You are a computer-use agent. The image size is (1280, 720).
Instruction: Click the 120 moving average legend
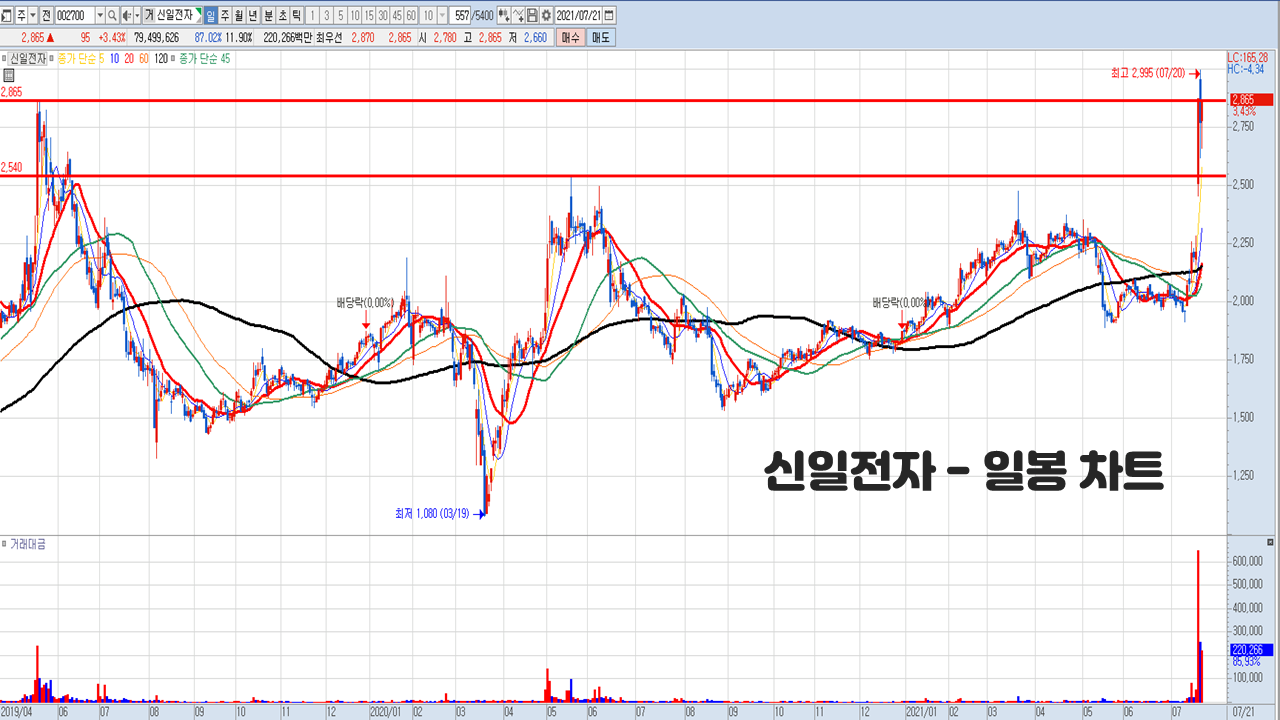click(161, 58)
